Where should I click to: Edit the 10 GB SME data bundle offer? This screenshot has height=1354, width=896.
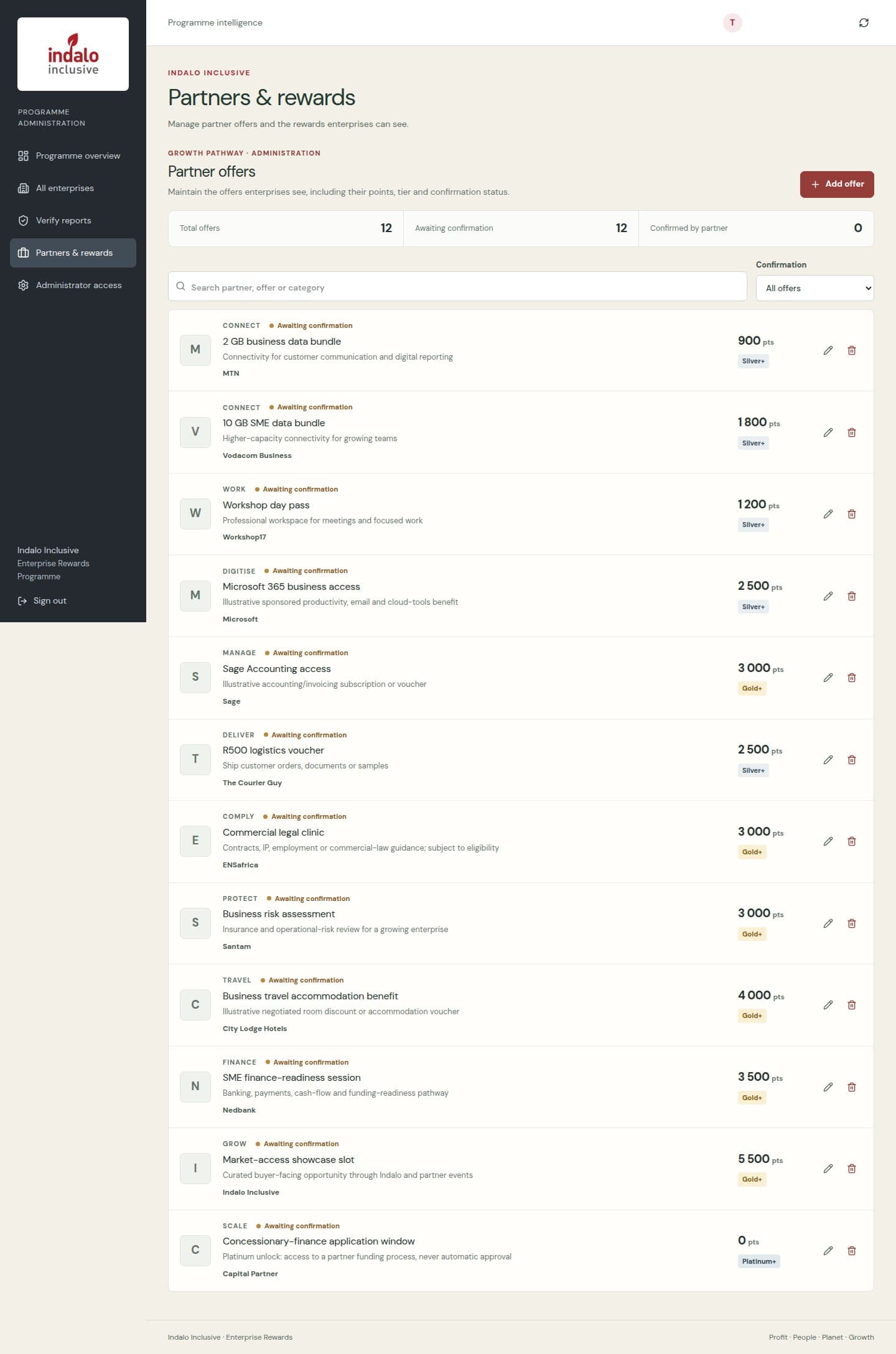click(828, 432)
